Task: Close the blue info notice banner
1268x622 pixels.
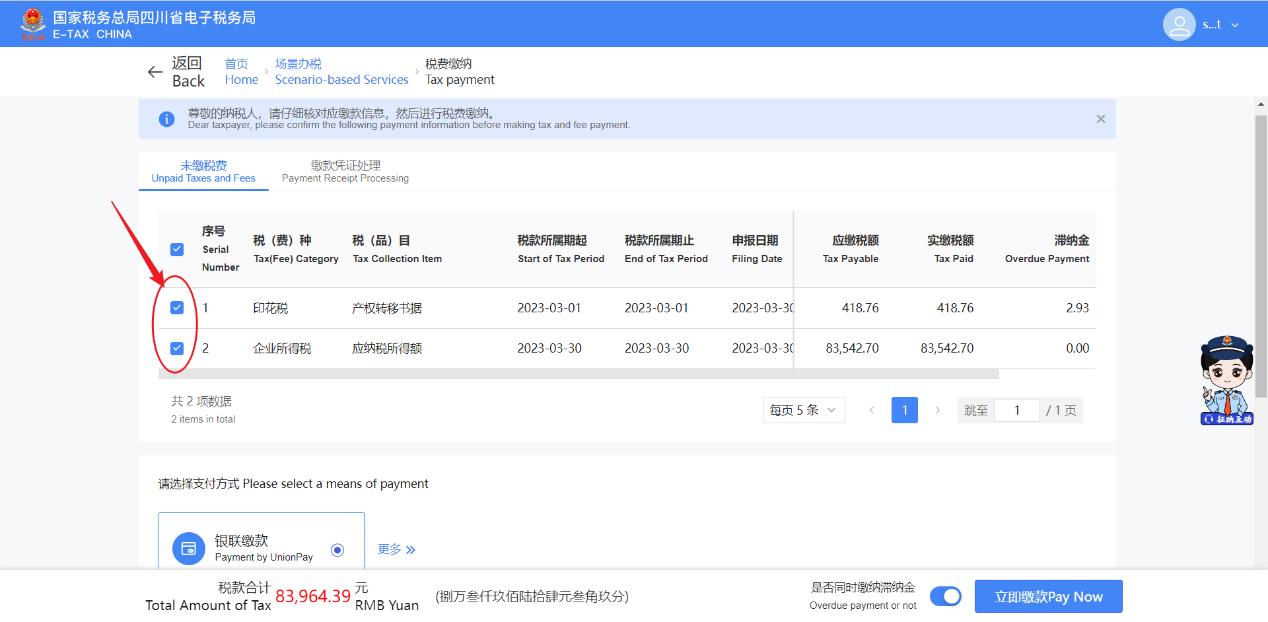Action: tap(1100, 119)
